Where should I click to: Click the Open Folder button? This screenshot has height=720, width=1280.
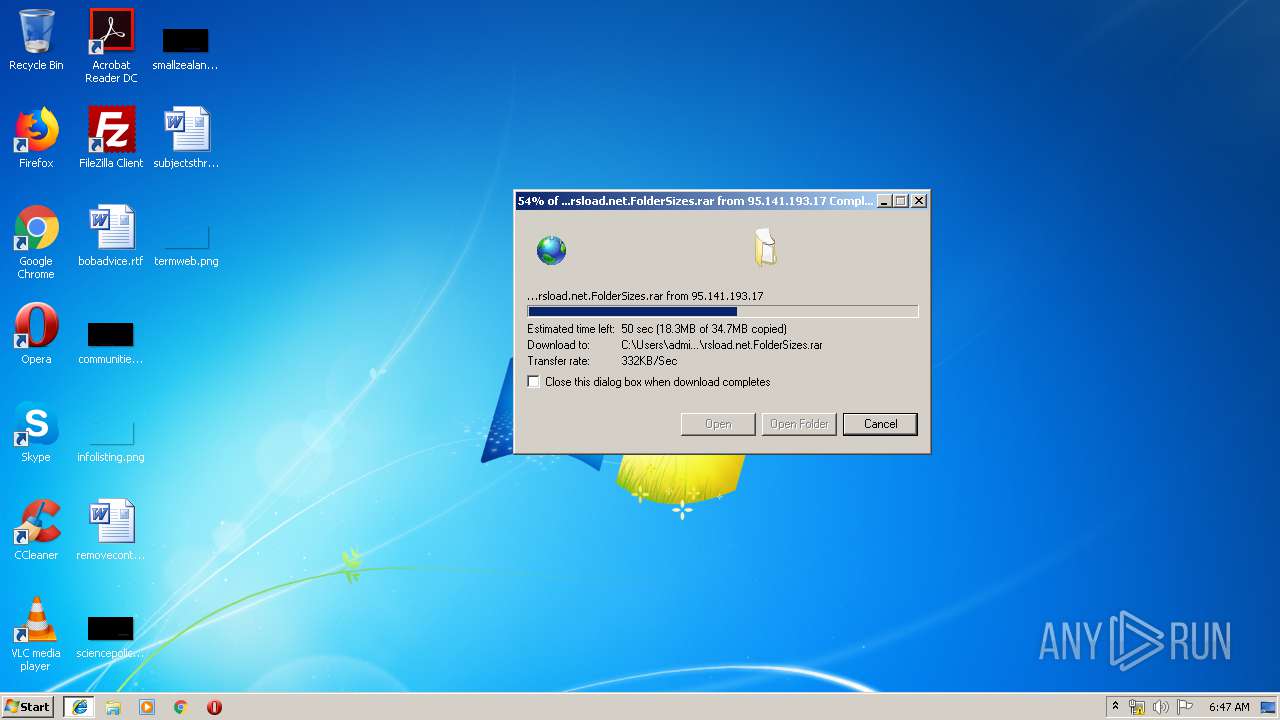click(x=799, y=424)
